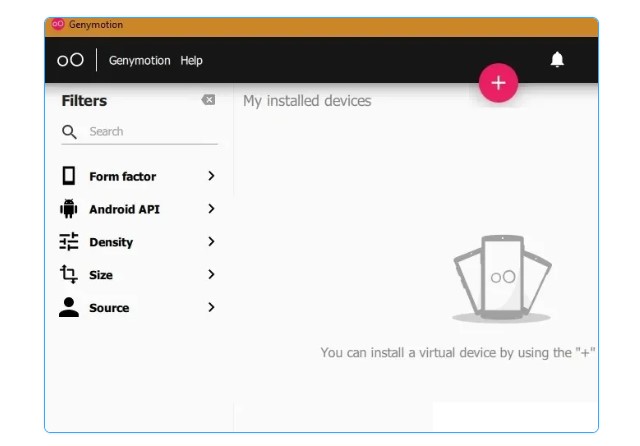Select the Android API filter label
This screenshot has width=640, height=446.
click(x=124, y=209)
